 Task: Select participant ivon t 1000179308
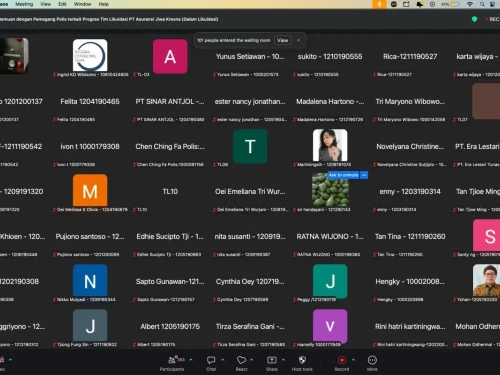tap(90, 147)
